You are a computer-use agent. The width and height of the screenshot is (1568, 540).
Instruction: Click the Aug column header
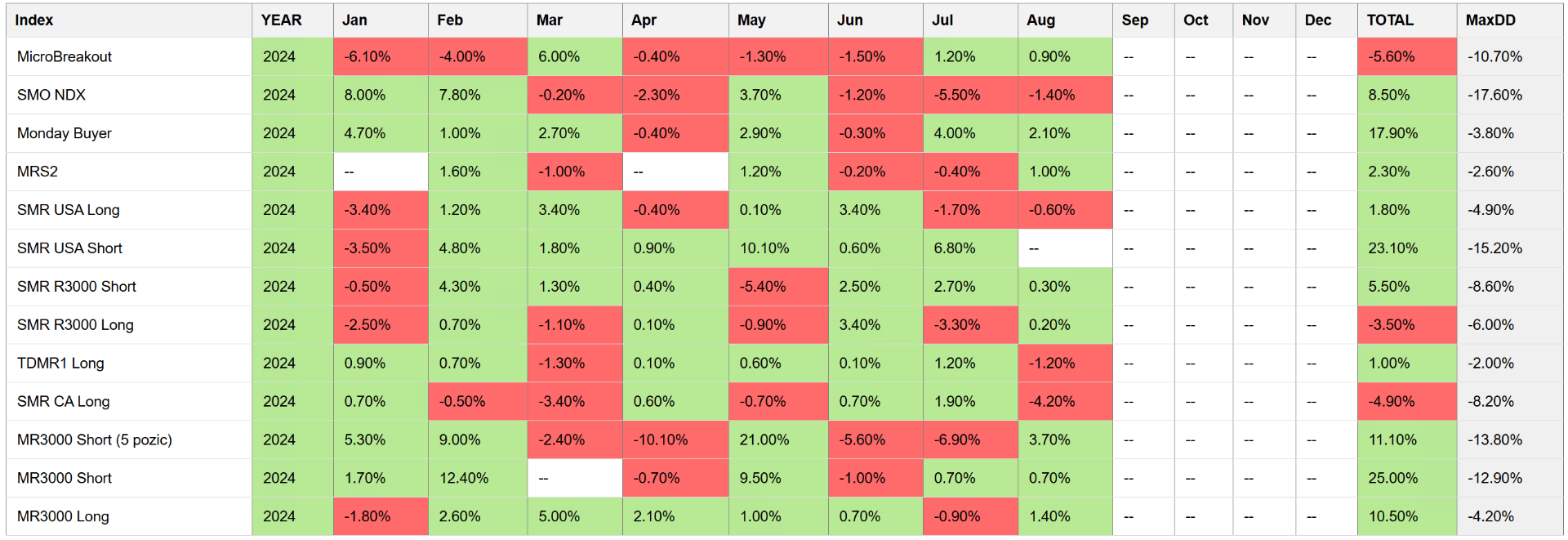tap(1041, 20)
